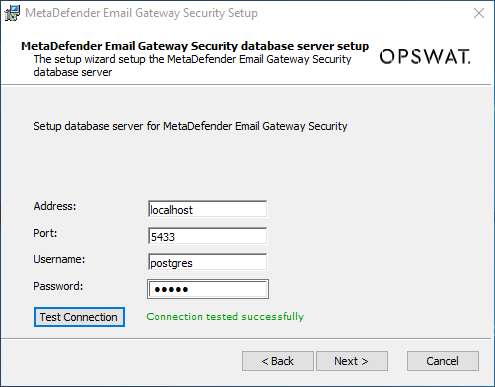The height and width of the screenshot is (387, 495).
Task: Click the Port field showing 5433
Action: pyautogui.click(x=207, y=236)
